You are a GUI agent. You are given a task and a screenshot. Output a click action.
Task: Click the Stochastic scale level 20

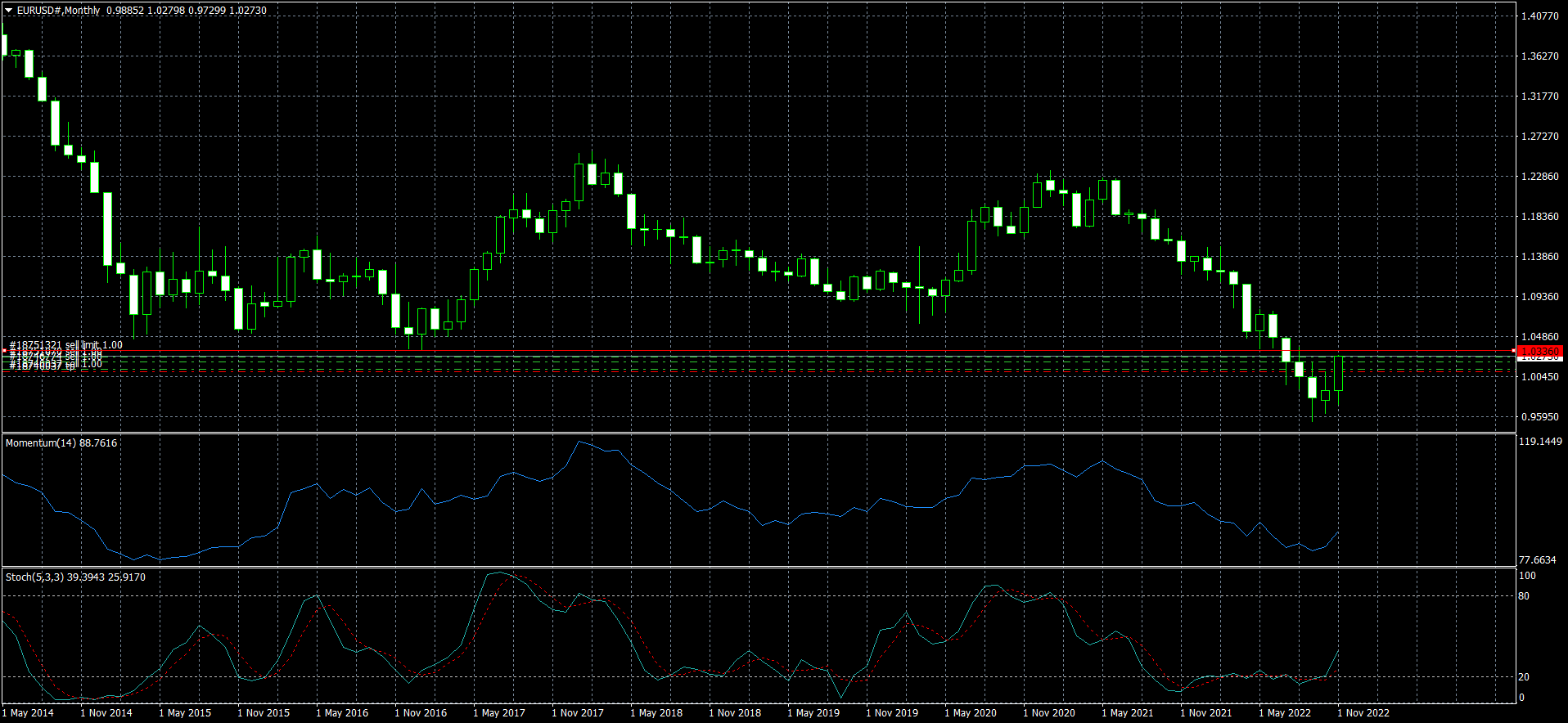[1524, 677]
